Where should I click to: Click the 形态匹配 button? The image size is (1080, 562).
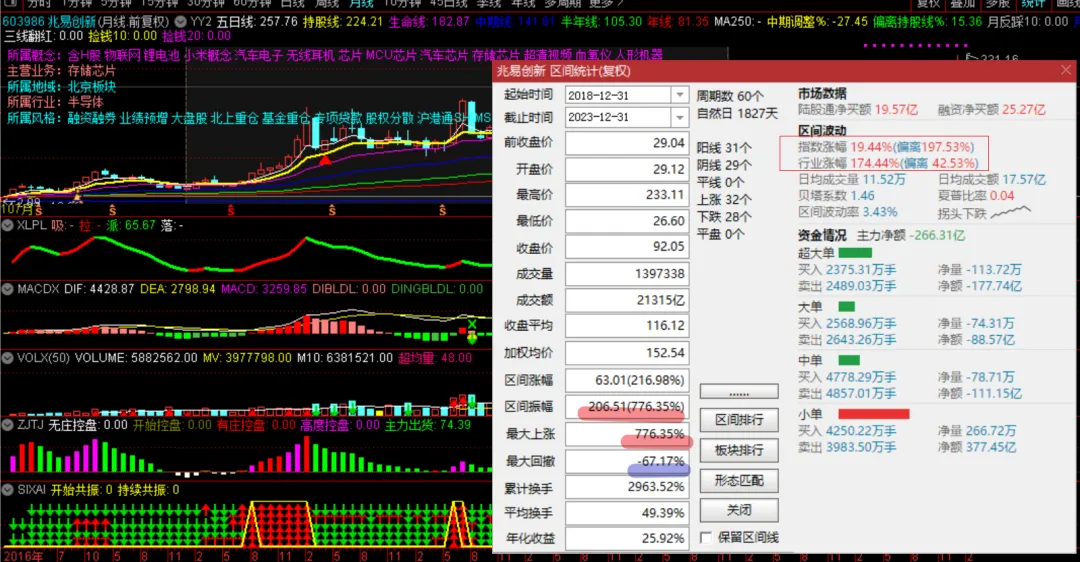[x=739, y=480]
